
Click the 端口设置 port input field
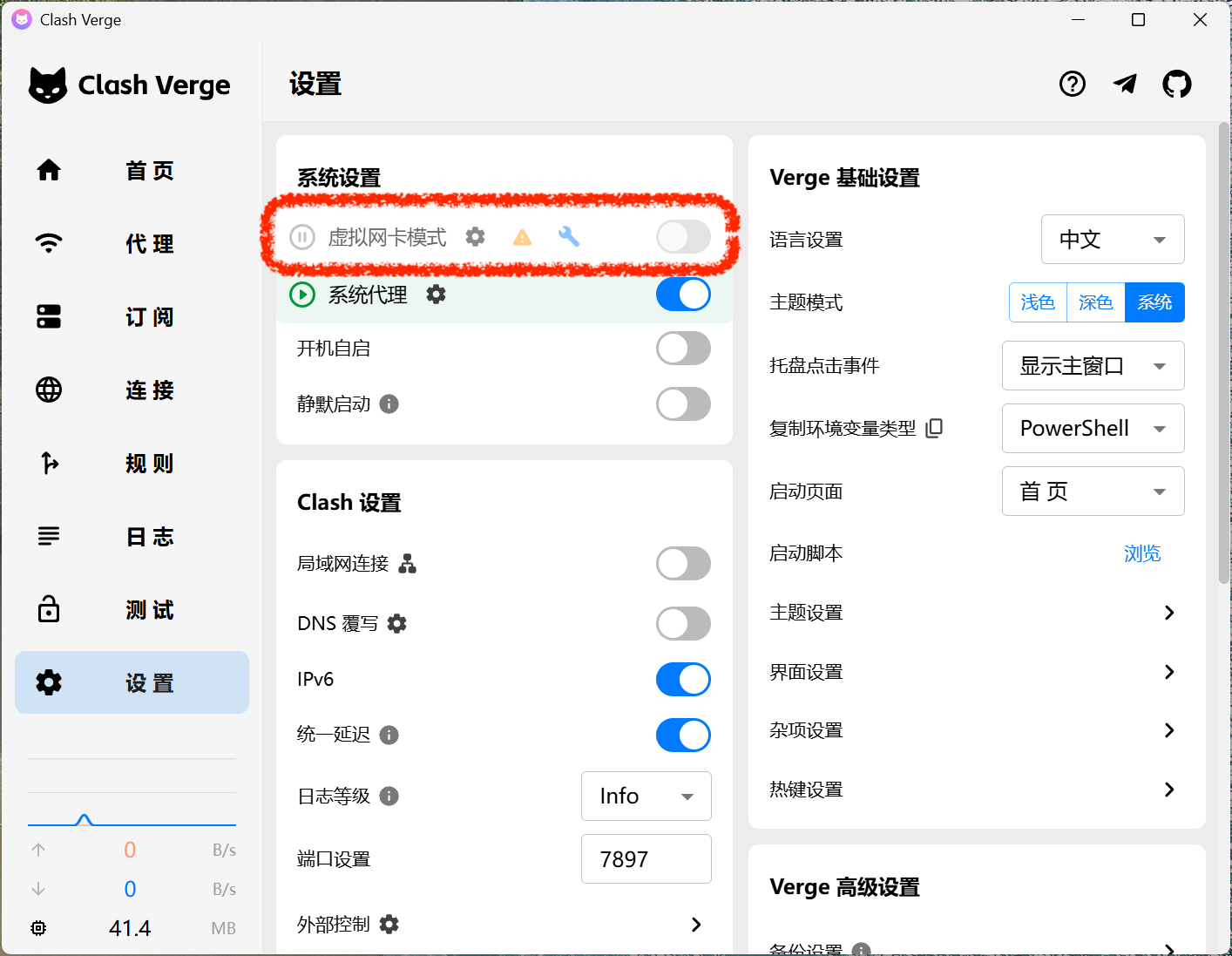(646, 858)
